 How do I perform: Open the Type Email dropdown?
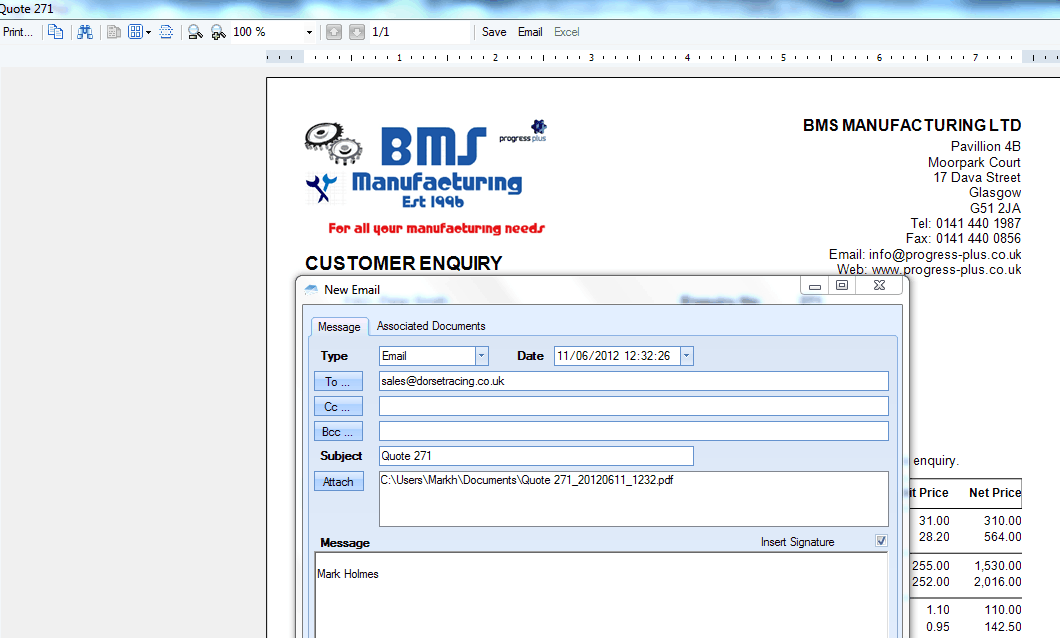(x=481, y=356)
